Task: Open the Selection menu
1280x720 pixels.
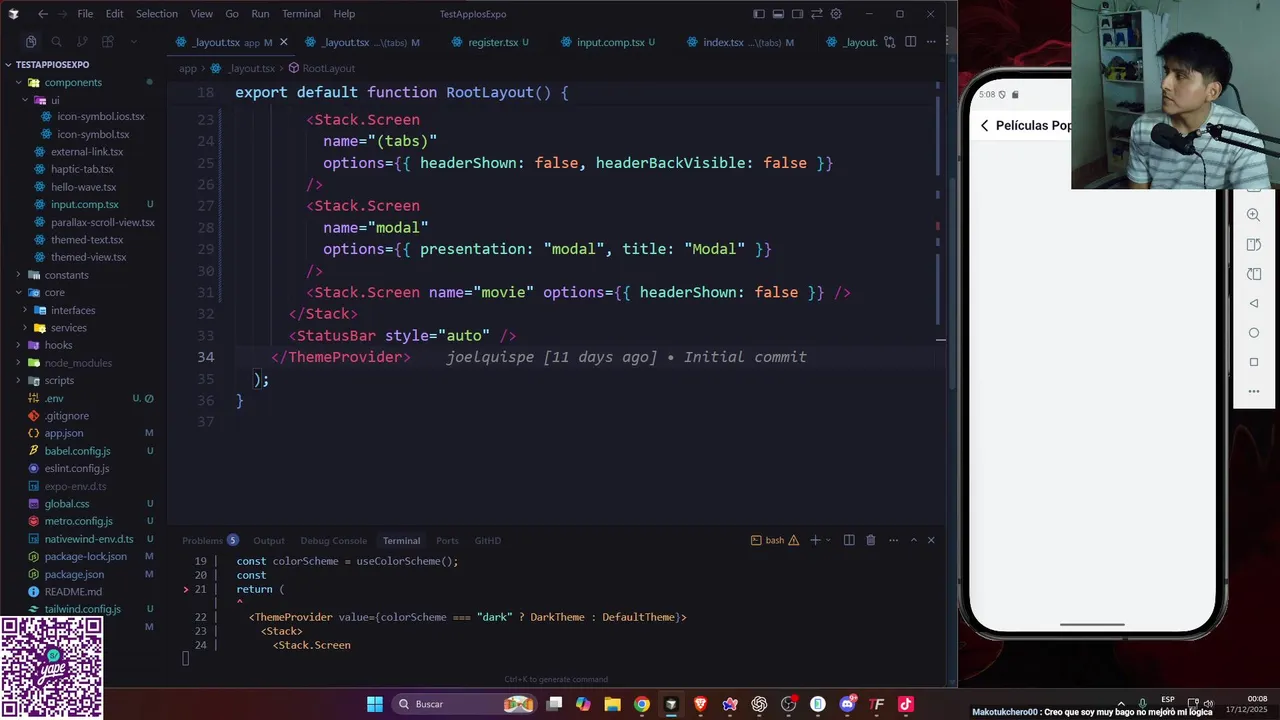Action: [157, 14]
